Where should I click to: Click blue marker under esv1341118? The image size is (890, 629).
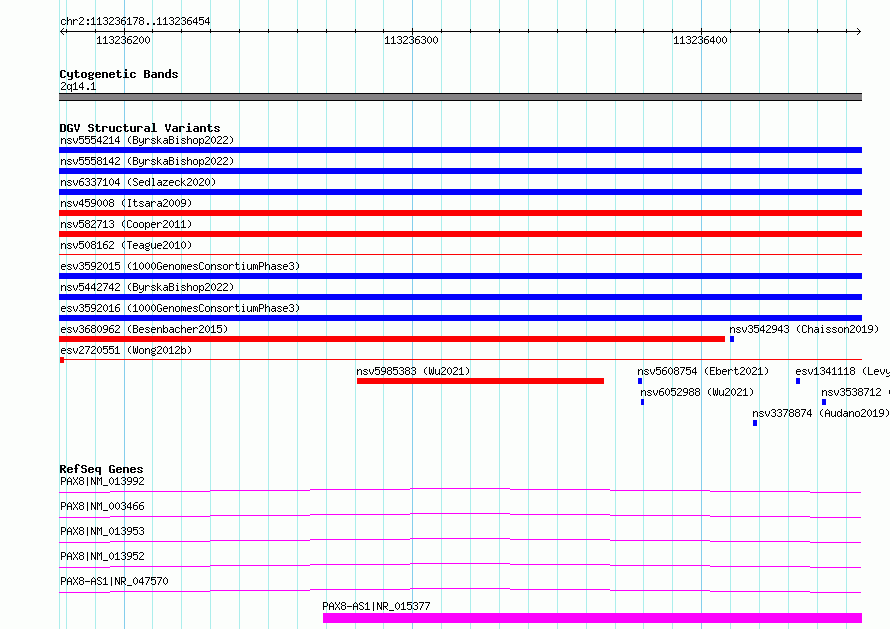pos(798,381)
